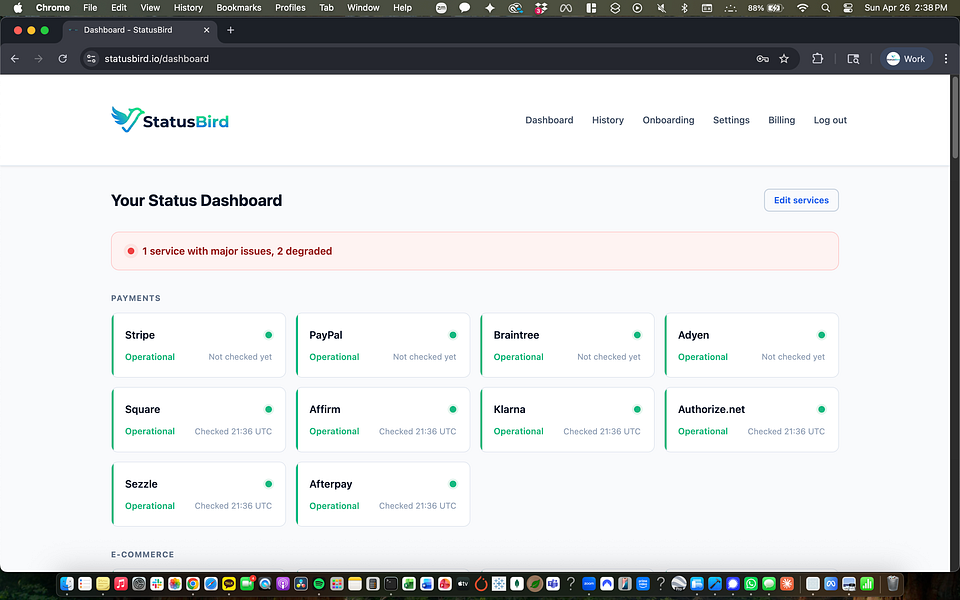Open KakaoTalk from the dock

click(x=228, y=583)
